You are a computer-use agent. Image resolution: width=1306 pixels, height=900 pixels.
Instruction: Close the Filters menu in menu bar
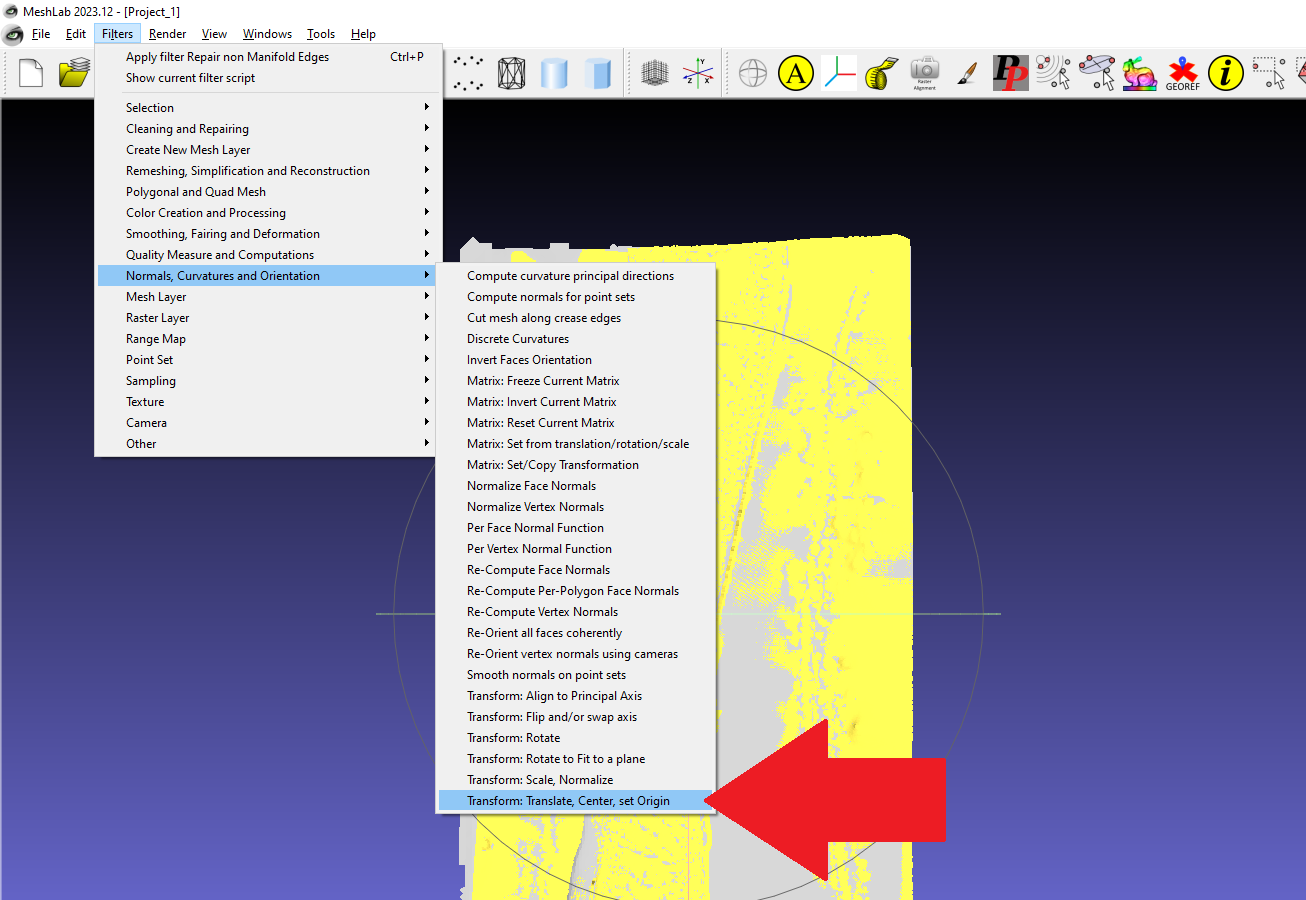point(117,34)
